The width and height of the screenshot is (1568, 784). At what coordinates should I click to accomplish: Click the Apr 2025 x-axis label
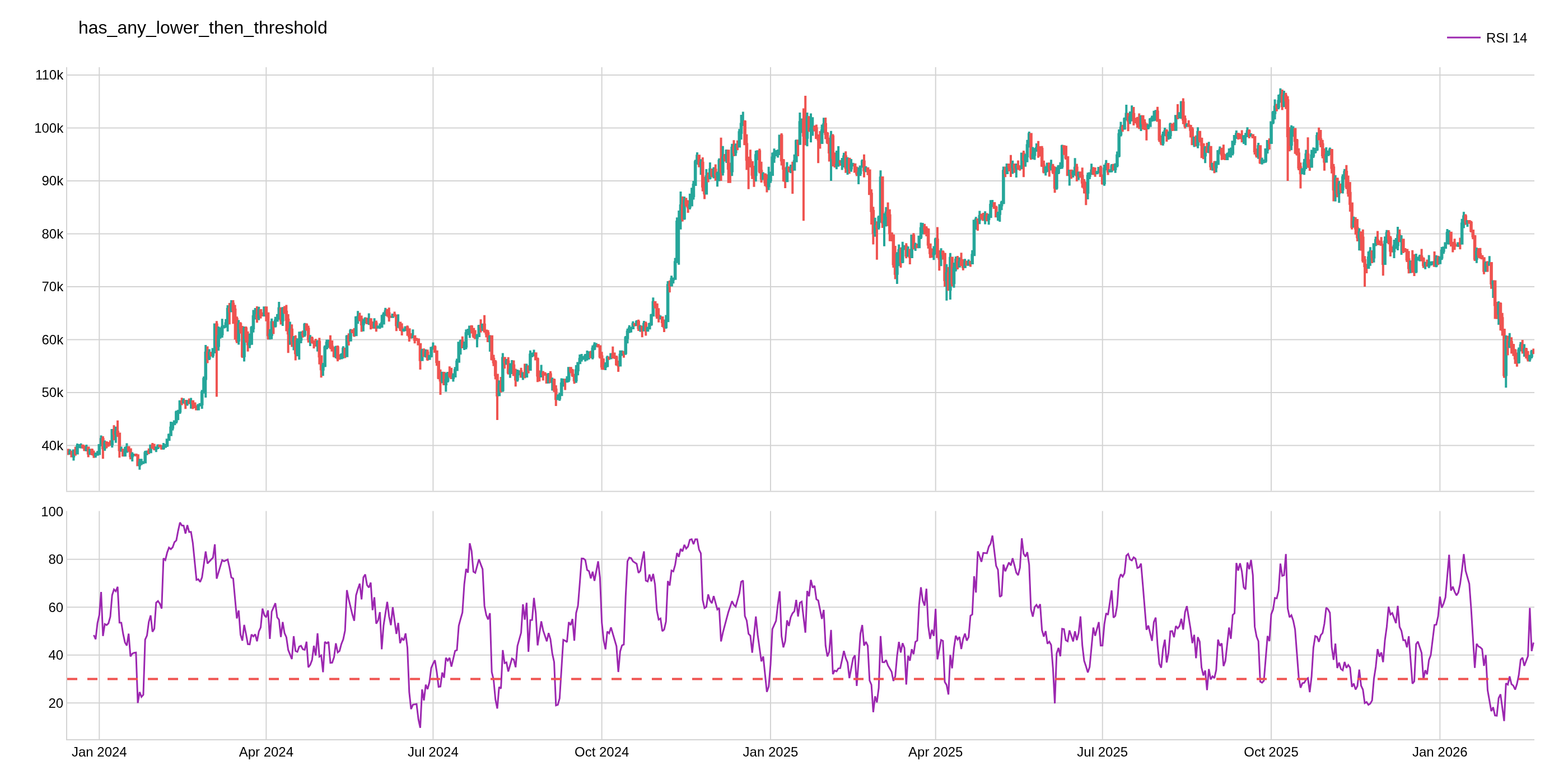tap(935, 752)
